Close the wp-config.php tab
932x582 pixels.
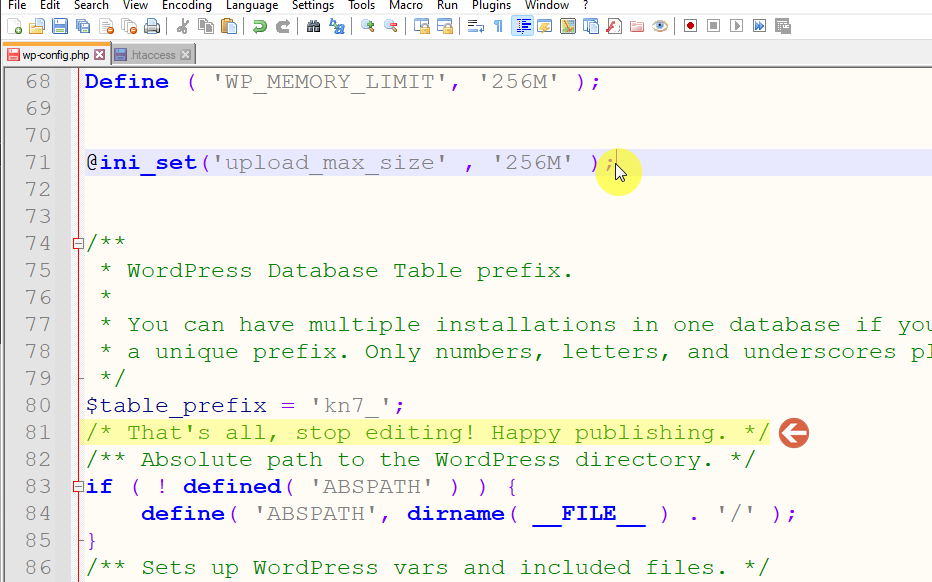coord(100,55)
